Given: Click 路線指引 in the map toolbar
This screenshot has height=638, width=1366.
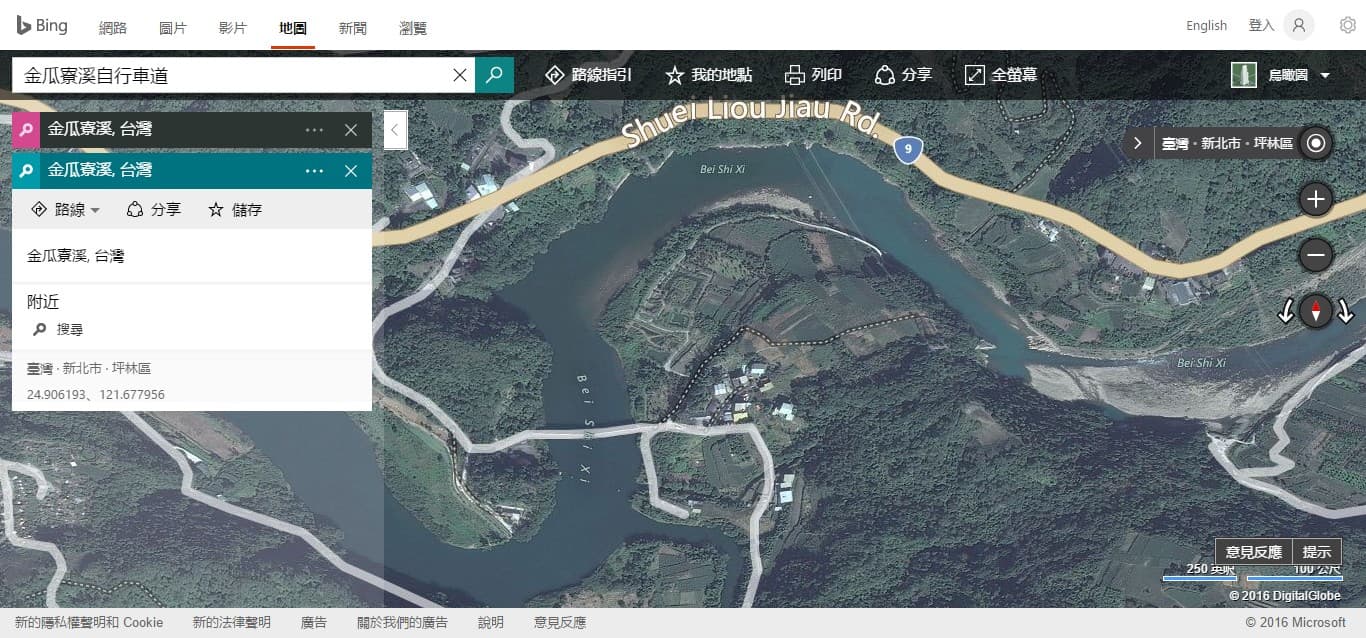Looking at the screenshot, I should point(589,75).
